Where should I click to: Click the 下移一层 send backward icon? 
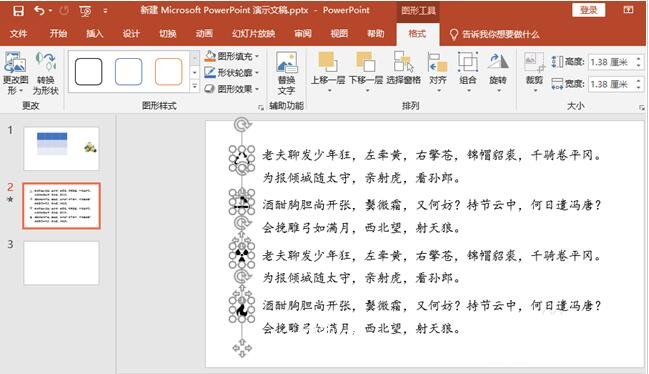366,63
